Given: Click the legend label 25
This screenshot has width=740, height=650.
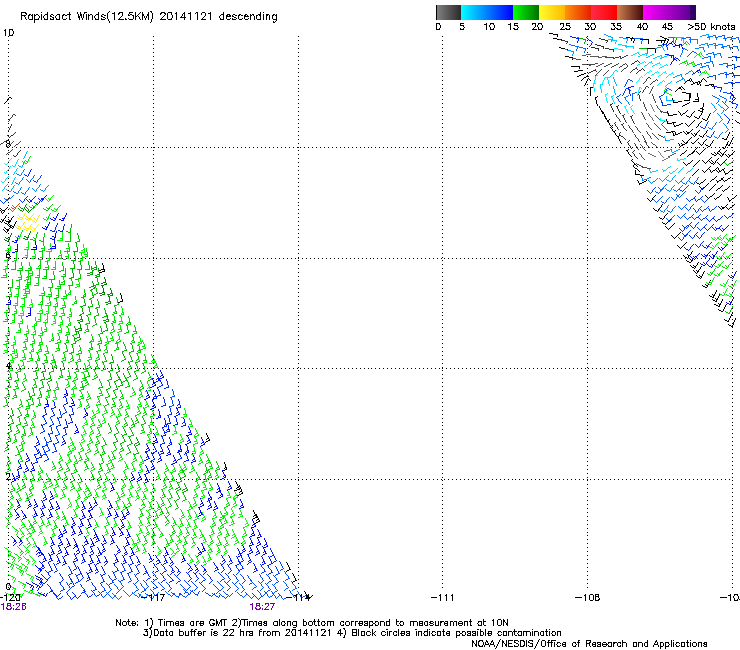Looking at the screenshot, I should pyautogui.click(x=565, y=27).
